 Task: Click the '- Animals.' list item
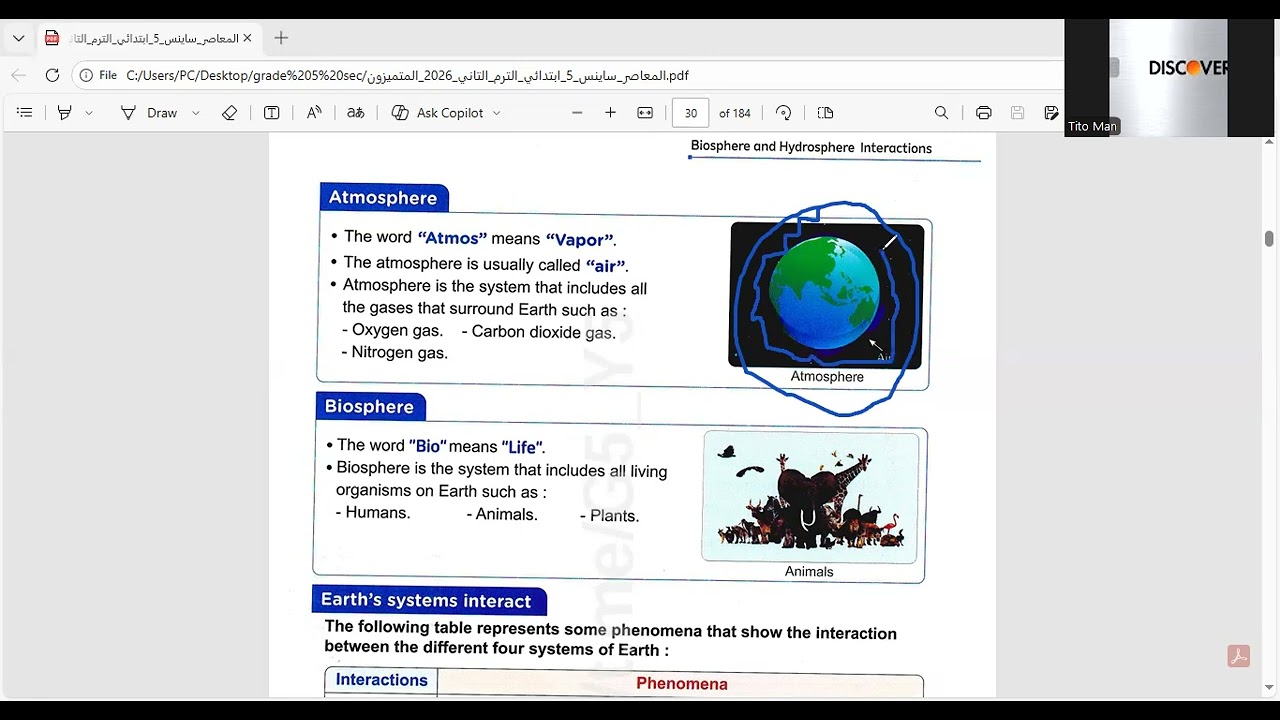tap(502, 514)
